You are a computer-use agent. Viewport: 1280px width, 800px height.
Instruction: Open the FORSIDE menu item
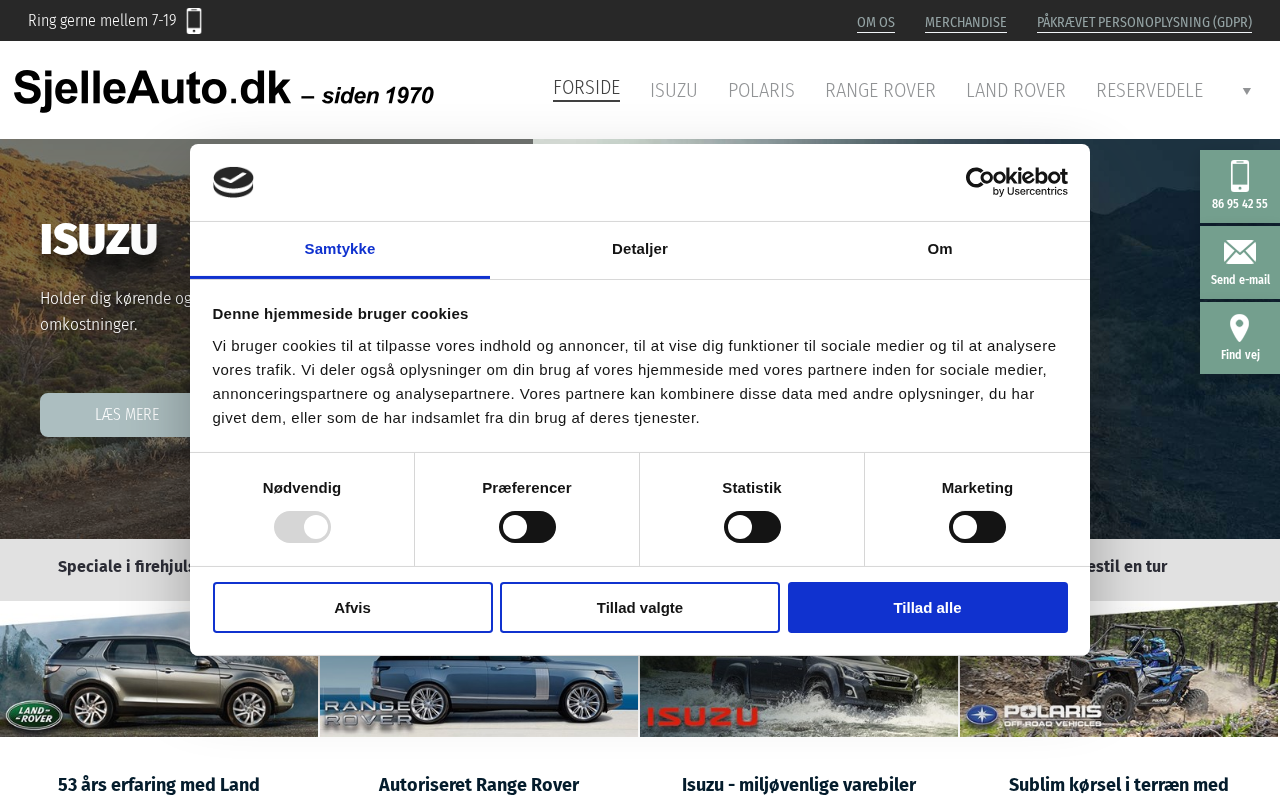pos(586,89)
